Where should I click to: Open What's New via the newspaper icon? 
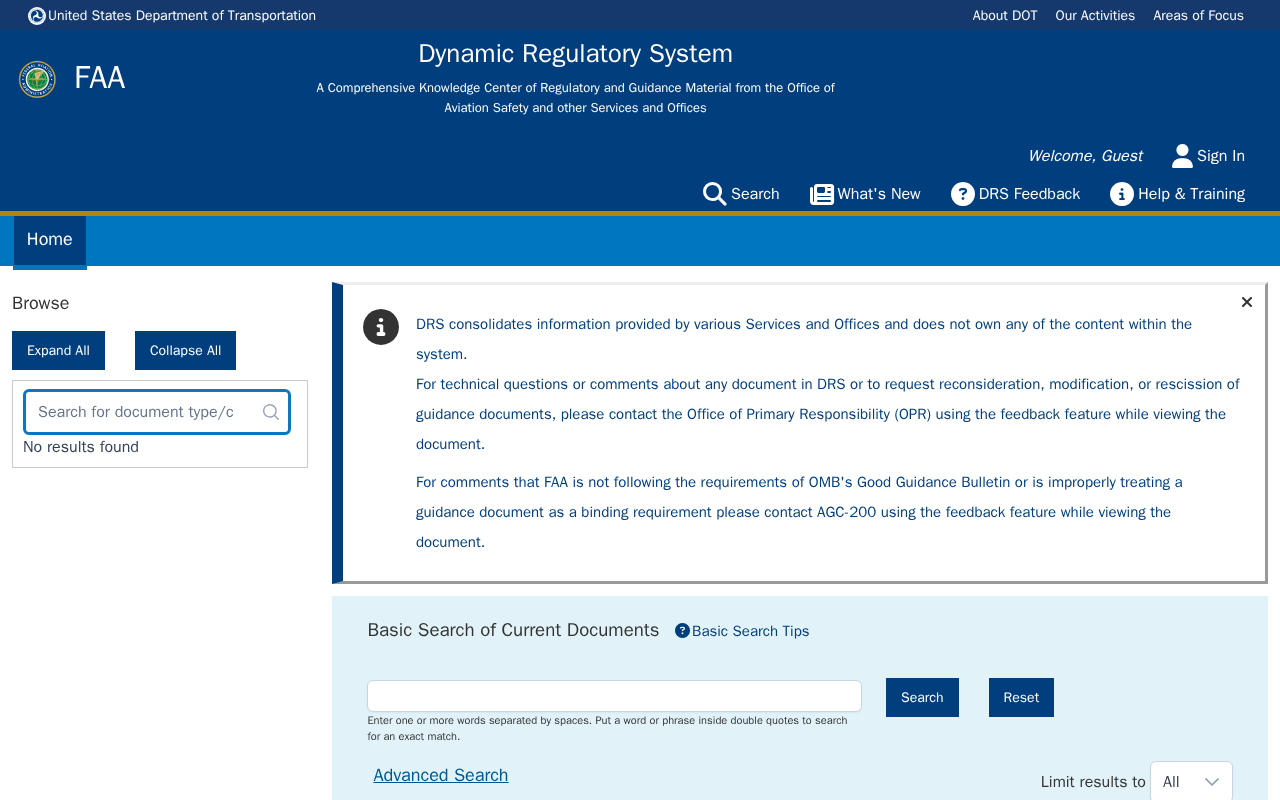pyautogui.click(x=822, y=194)
